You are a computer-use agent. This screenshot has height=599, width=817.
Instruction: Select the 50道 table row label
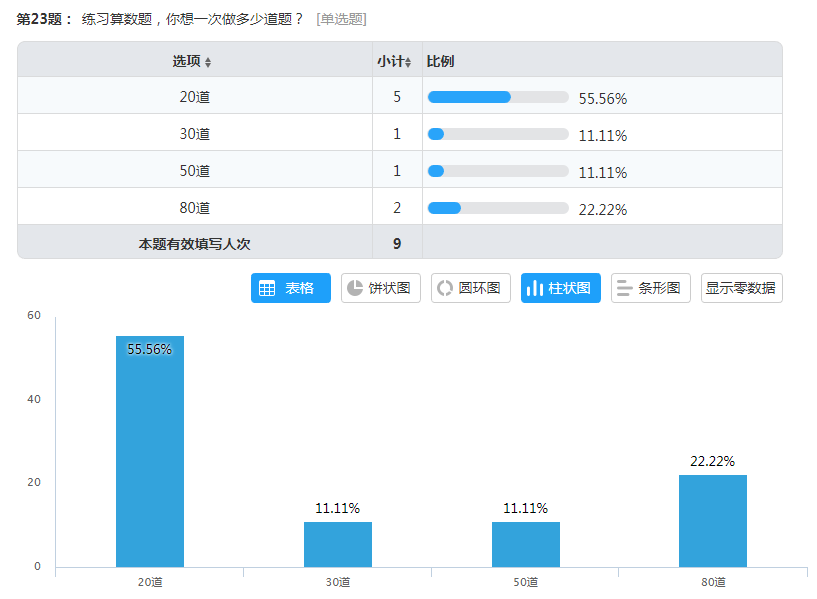point(194,171)
